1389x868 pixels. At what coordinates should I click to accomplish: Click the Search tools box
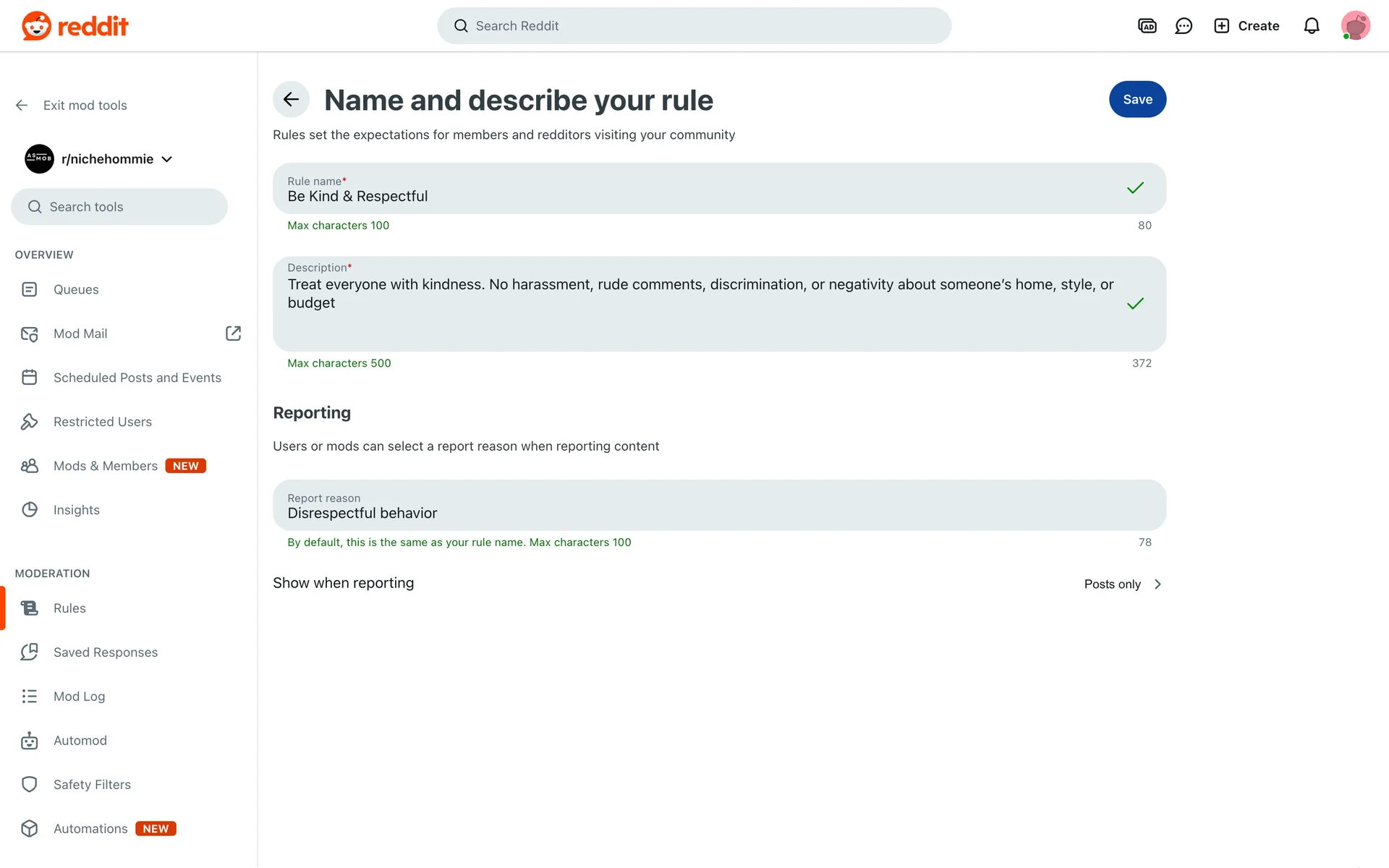(119, 207)
